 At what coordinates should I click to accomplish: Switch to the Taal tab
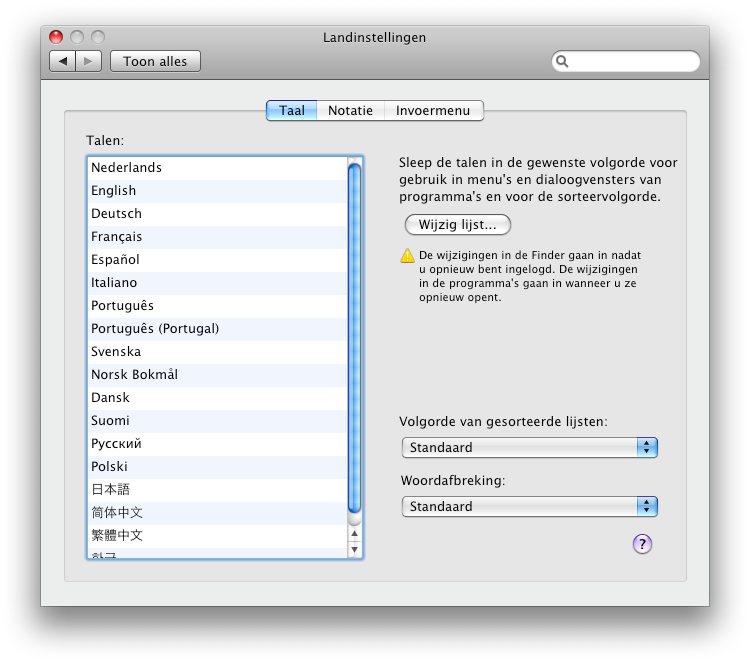pos(291,110)
